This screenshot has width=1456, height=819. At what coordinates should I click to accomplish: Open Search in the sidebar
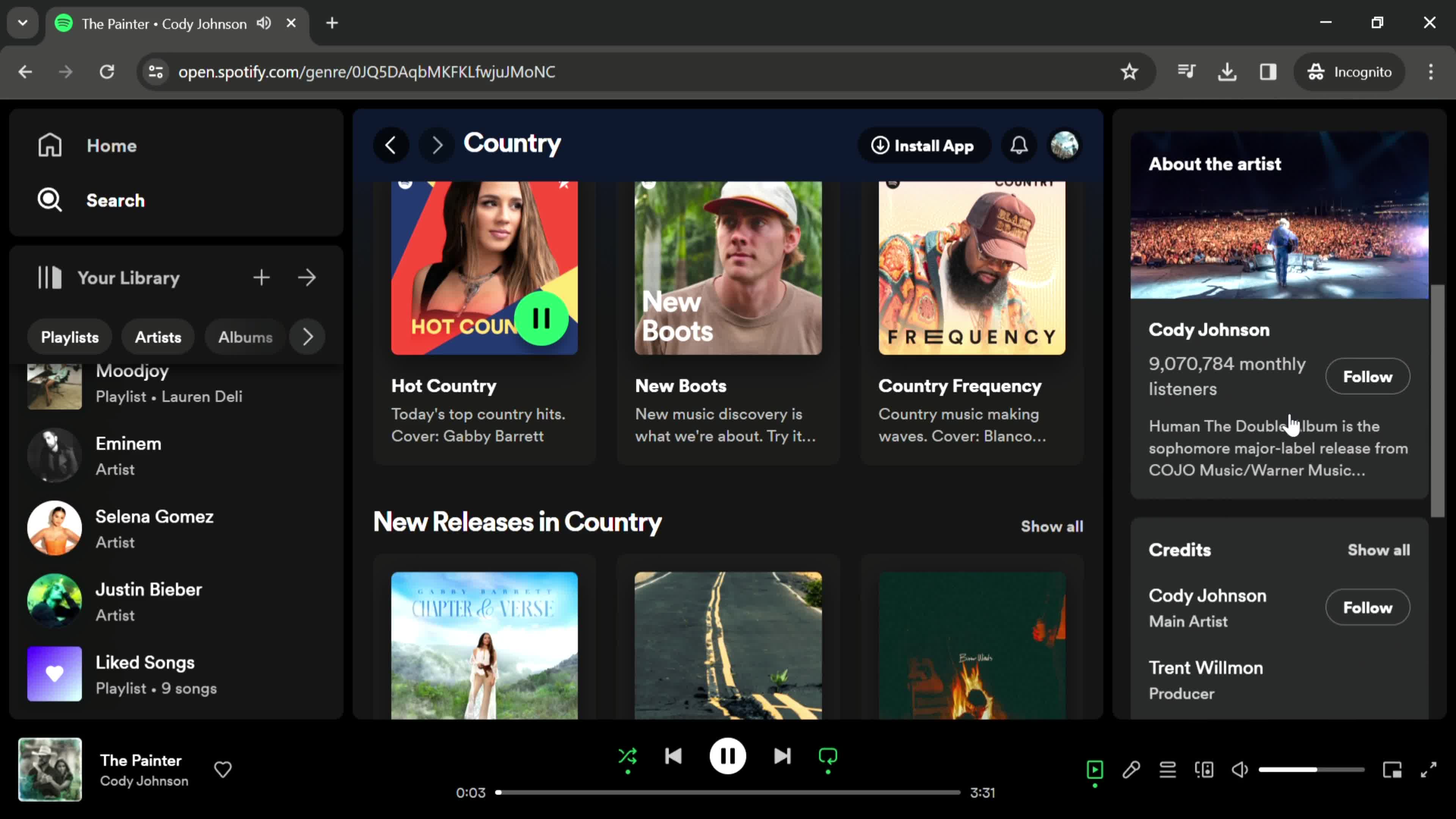pyautogui.click(x=91, y=200)
